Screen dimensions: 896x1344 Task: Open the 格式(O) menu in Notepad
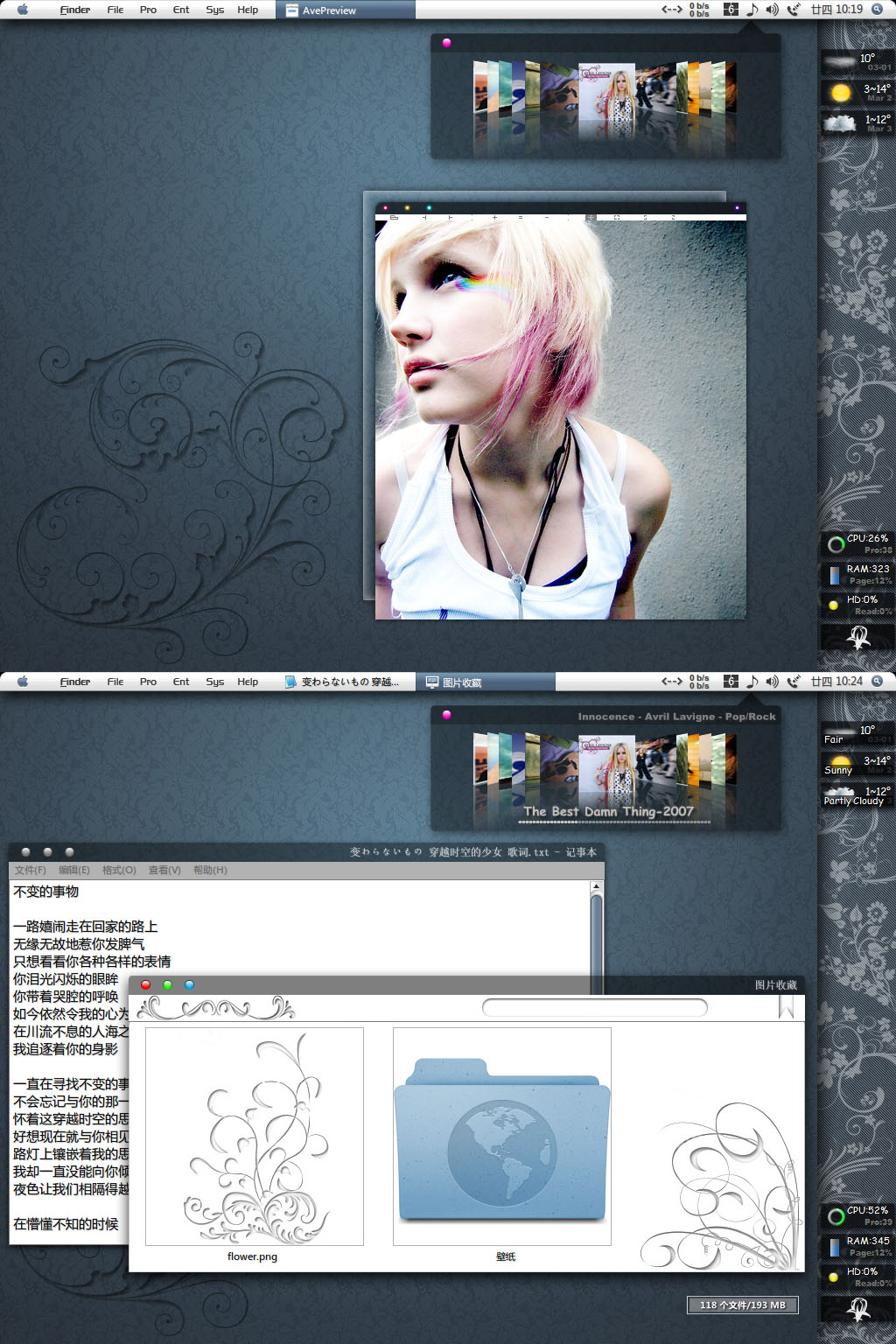[x=119, y=870]
